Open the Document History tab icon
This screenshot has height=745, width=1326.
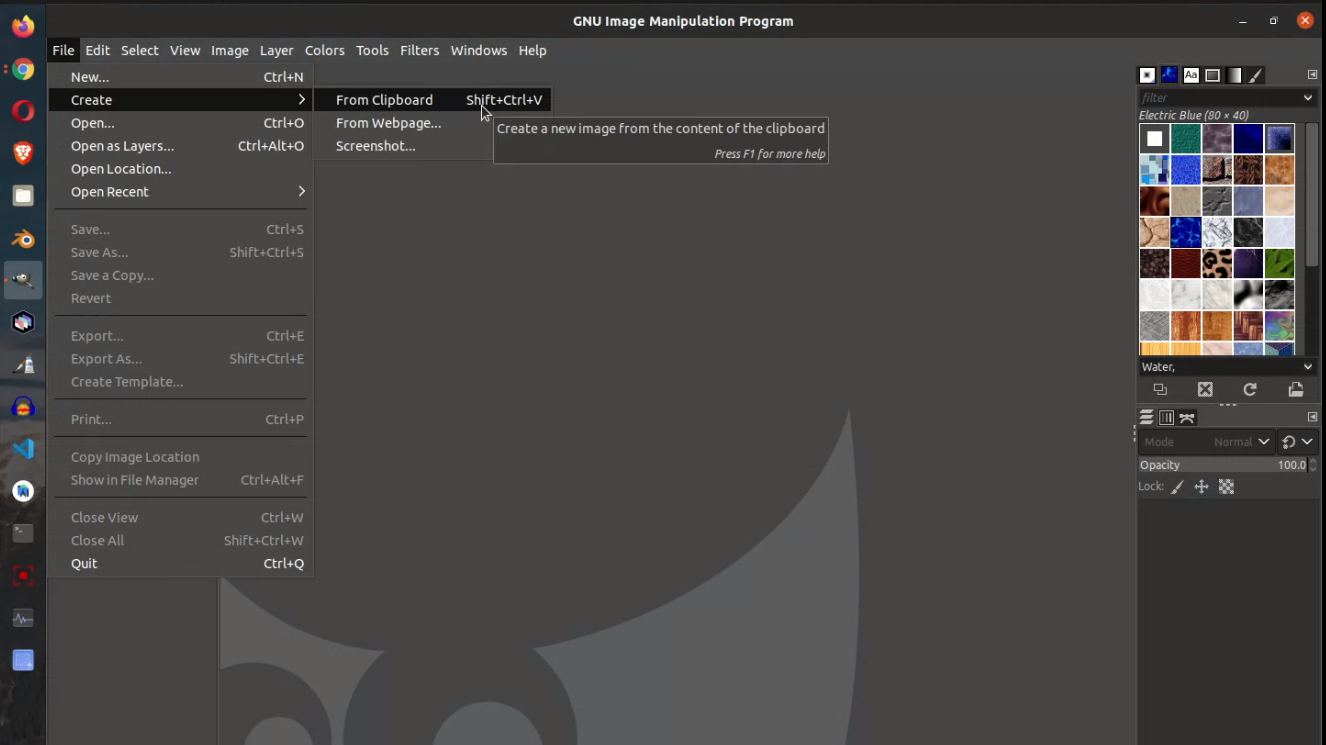[1212, 75]
